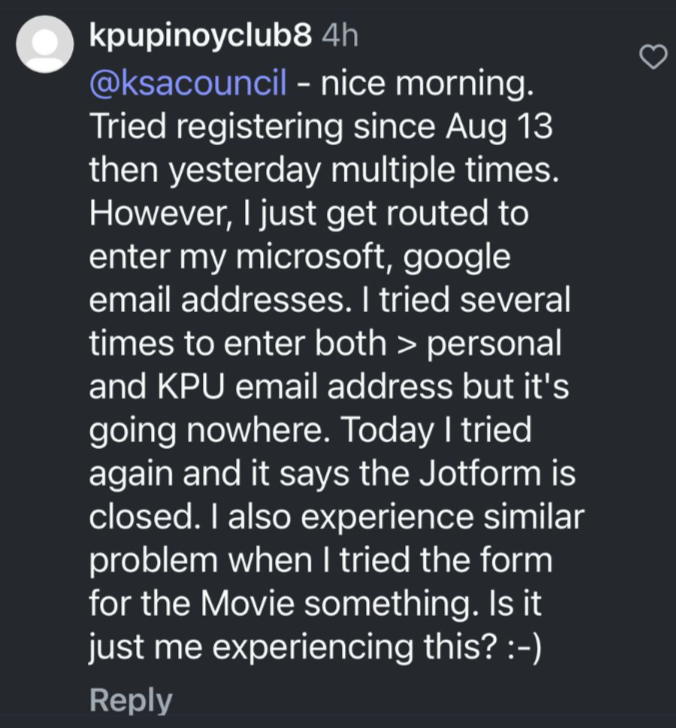The image size is (676, 728).
Task: Click the words "nice morning."
Action: tap(427, 83)
